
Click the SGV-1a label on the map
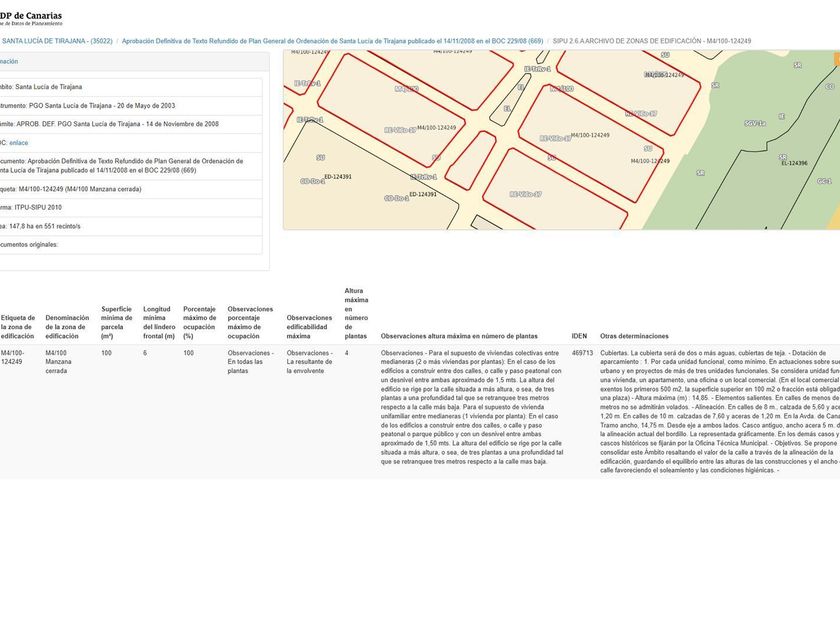click(x=755, y=123)
